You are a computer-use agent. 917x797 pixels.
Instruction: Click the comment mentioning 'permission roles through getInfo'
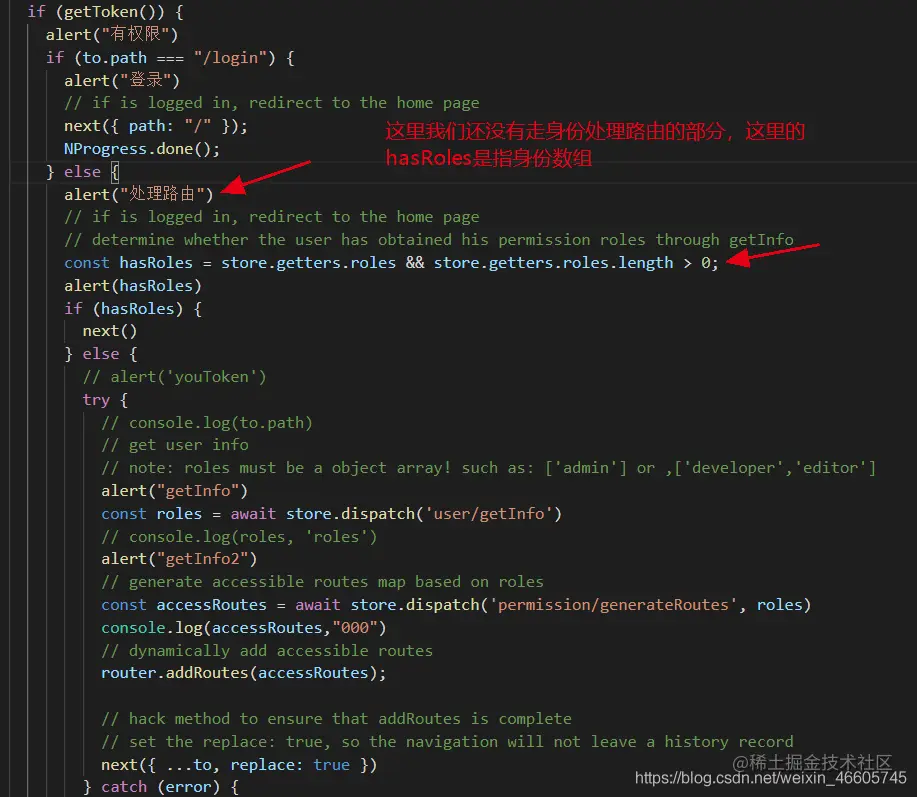[x=429, y=240]
